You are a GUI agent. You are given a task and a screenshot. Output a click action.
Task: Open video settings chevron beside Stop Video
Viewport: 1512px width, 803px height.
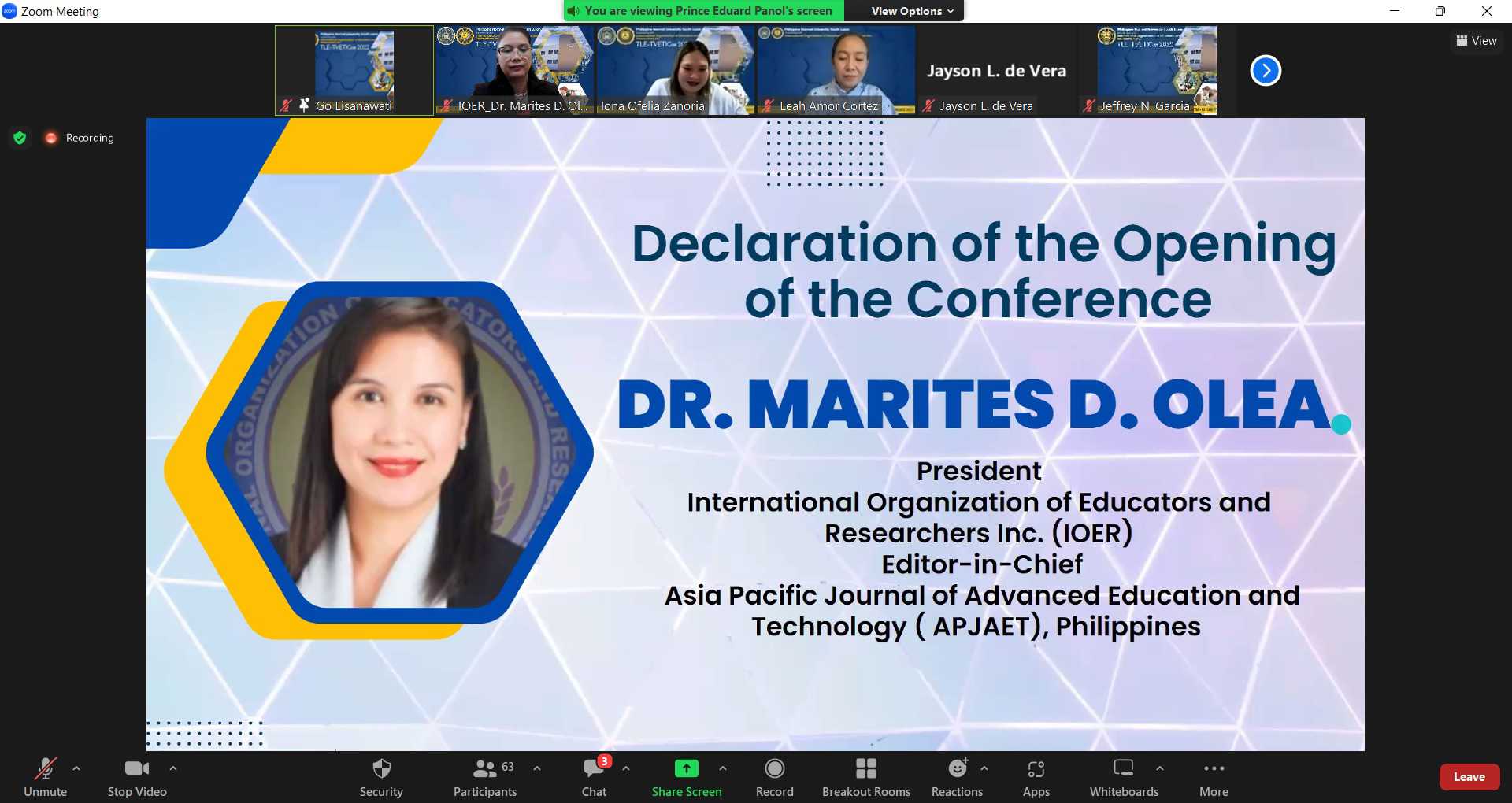coord(172,769)
